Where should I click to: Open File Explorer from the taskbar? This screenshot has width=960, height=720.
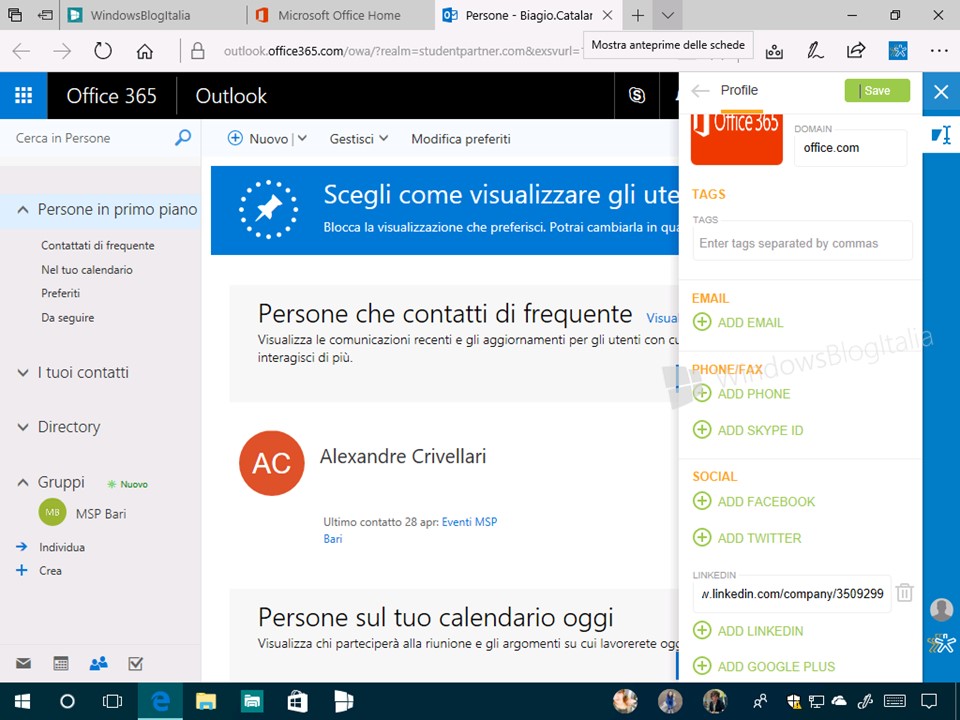click(x=206, y=702)
